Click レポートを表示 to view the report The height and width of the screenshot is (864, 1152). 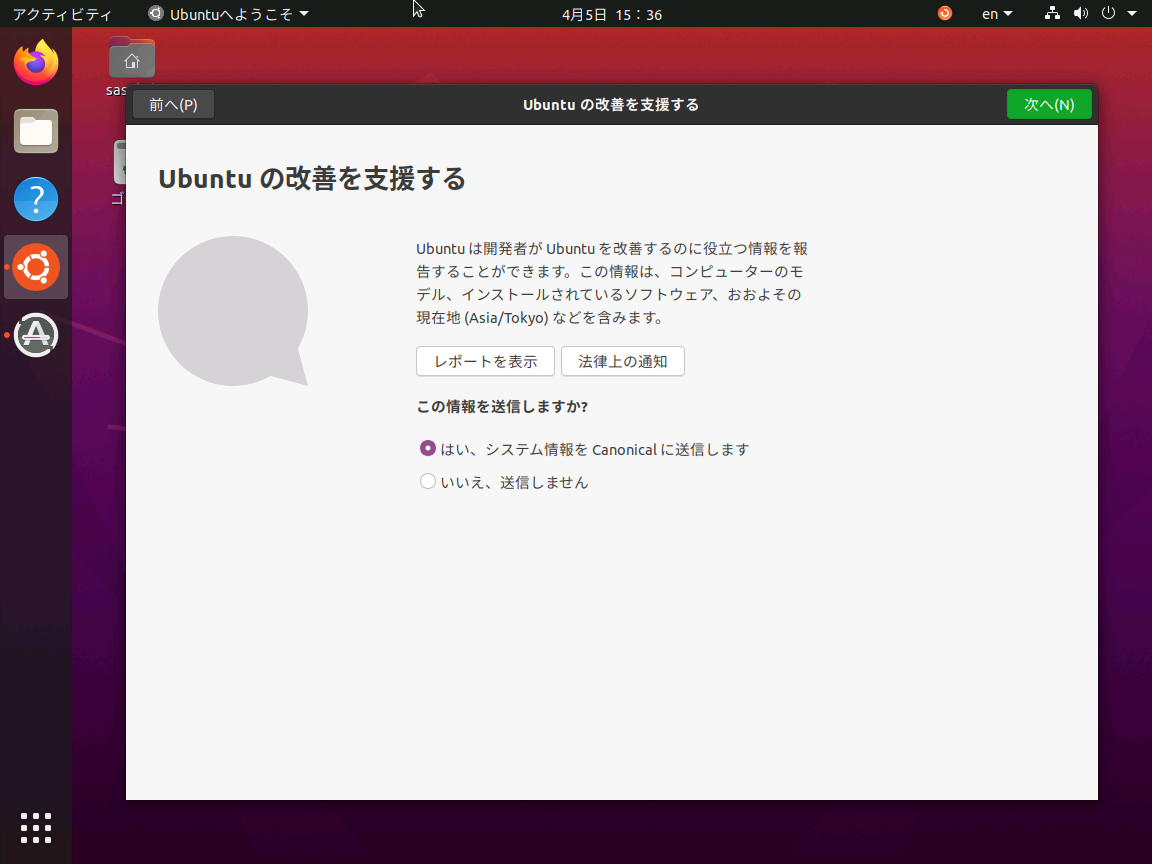(x=485, y=361)
